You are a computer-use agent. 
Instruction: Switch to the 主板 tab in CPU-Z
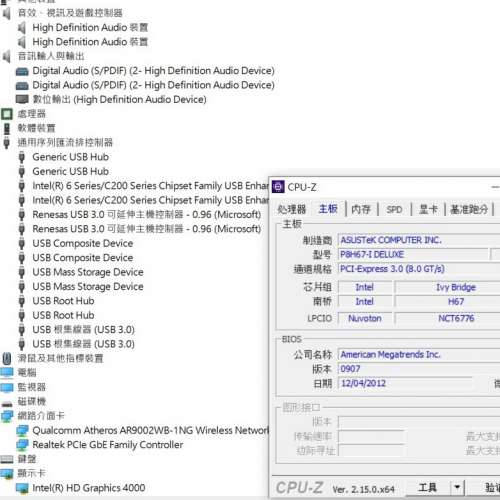(328, 209)
